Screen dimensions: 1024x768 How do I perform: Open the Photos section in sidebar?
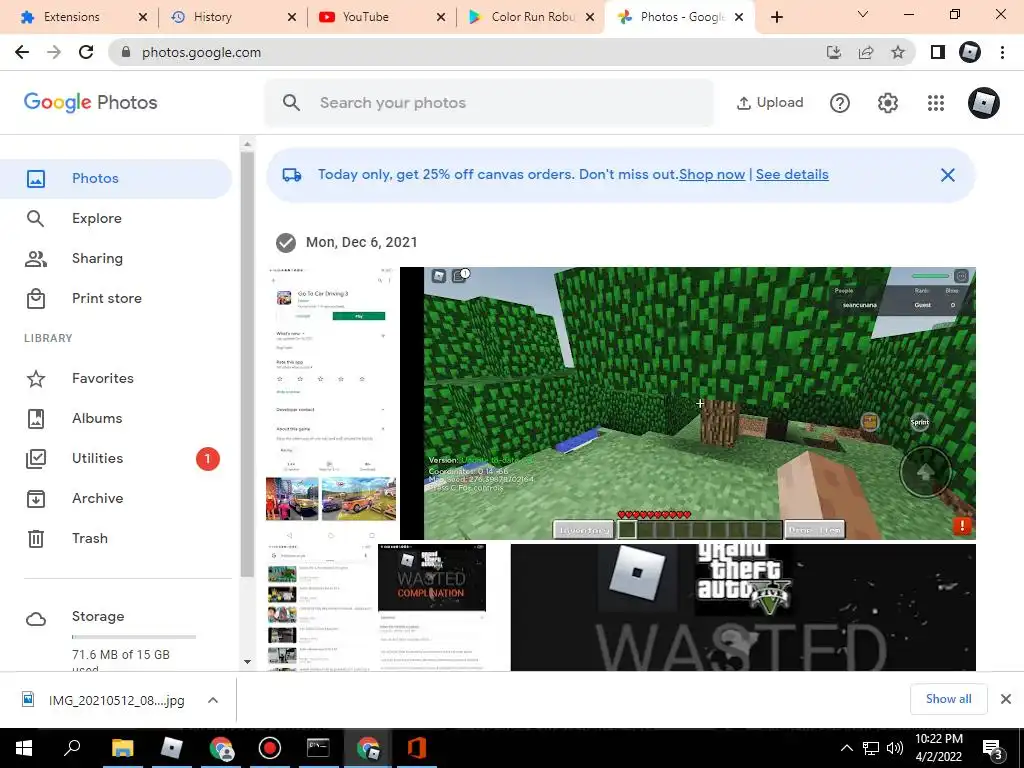[116, 178]
